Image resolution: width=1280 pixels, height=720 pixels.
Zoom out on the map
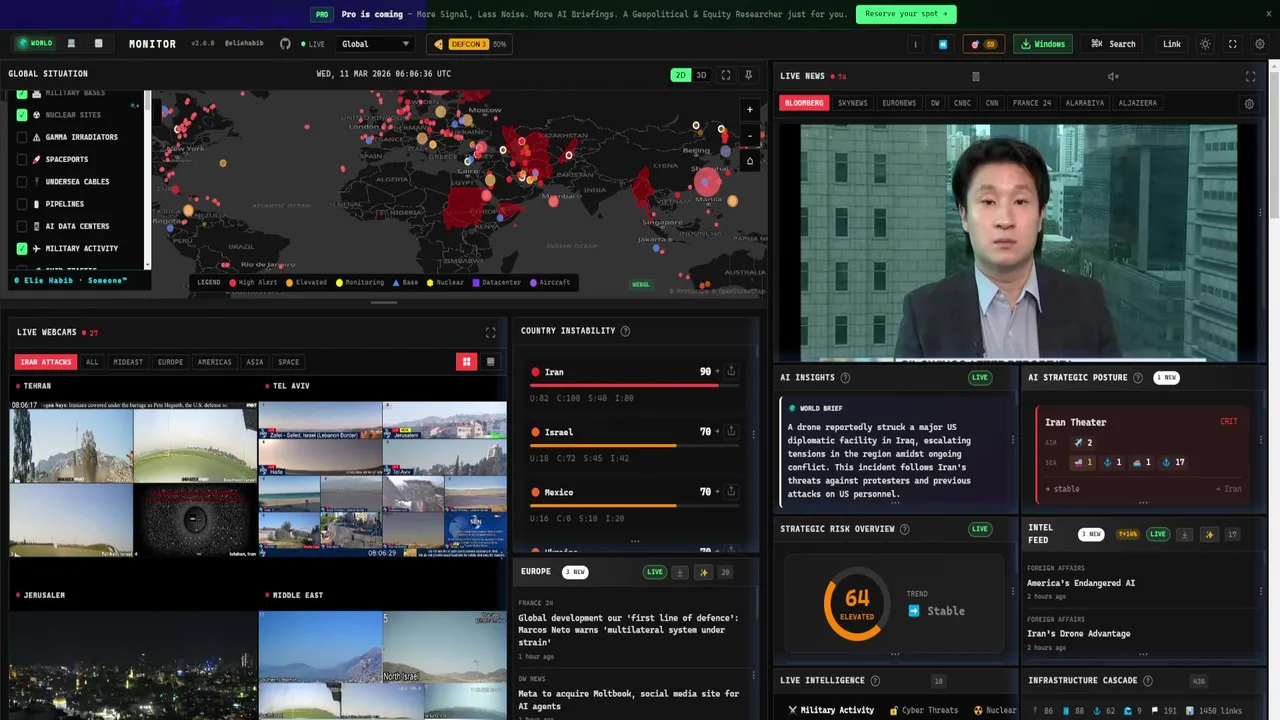pos(750,135)
